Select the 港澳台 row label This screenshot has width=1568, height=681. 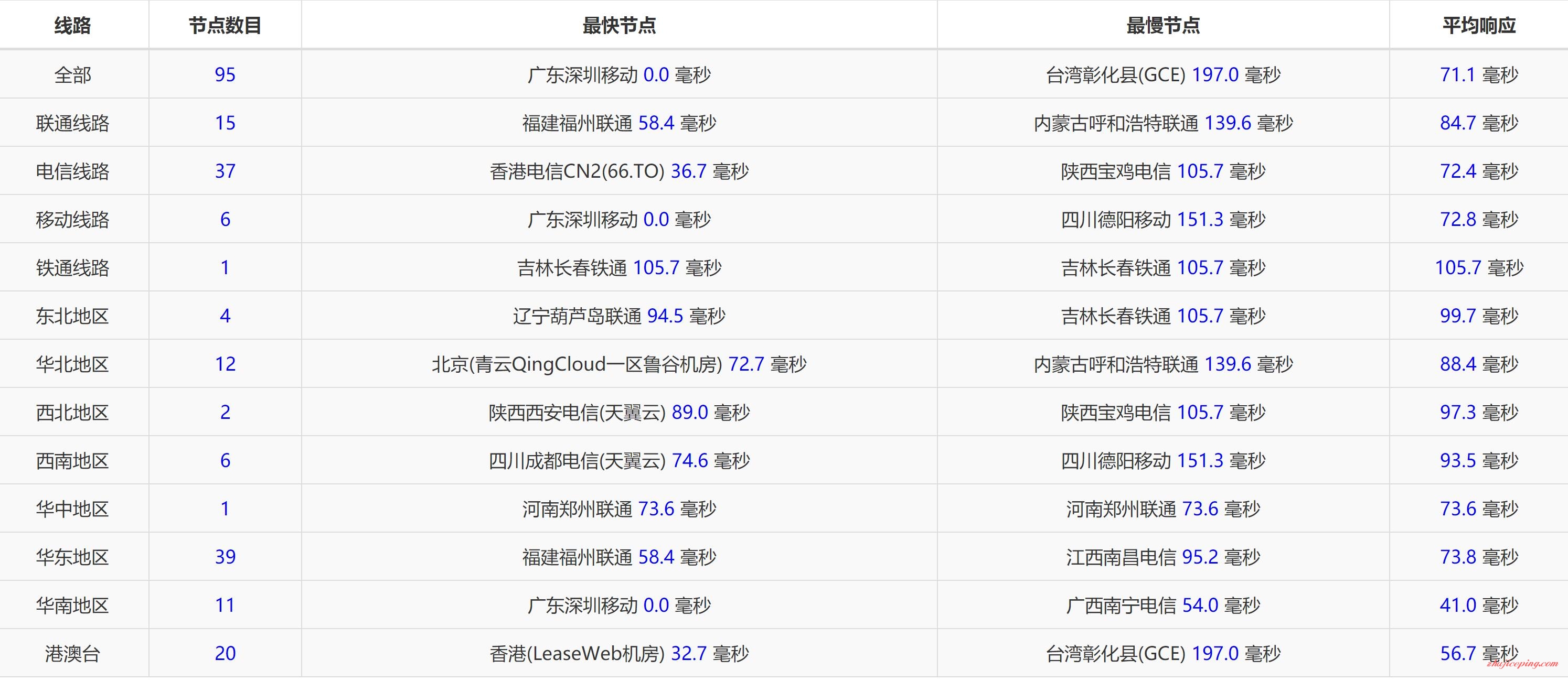tap(72, 654)
